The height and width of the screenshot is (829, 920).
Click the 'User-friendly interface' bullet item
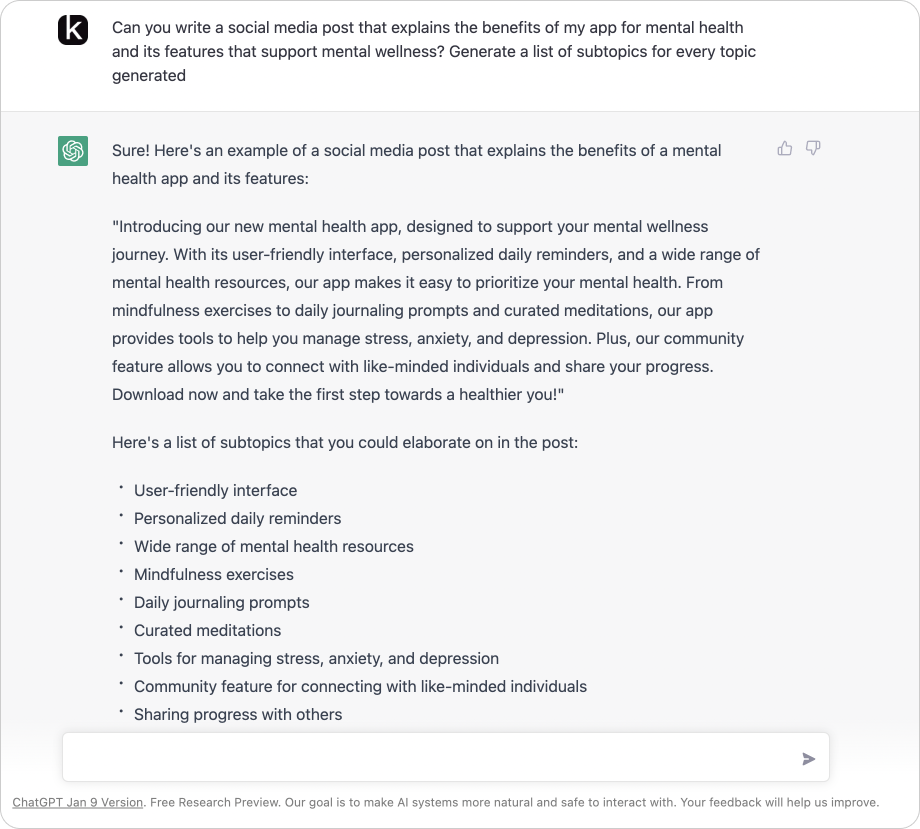pyautogui.click(x=215, y=490)
